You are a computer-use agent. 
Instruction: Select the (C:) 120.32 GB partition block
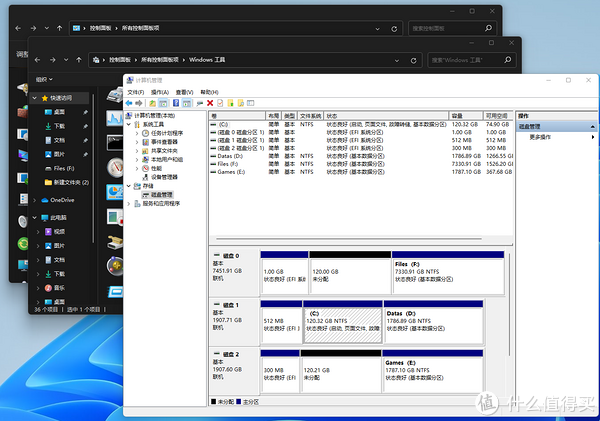(342, 321)
